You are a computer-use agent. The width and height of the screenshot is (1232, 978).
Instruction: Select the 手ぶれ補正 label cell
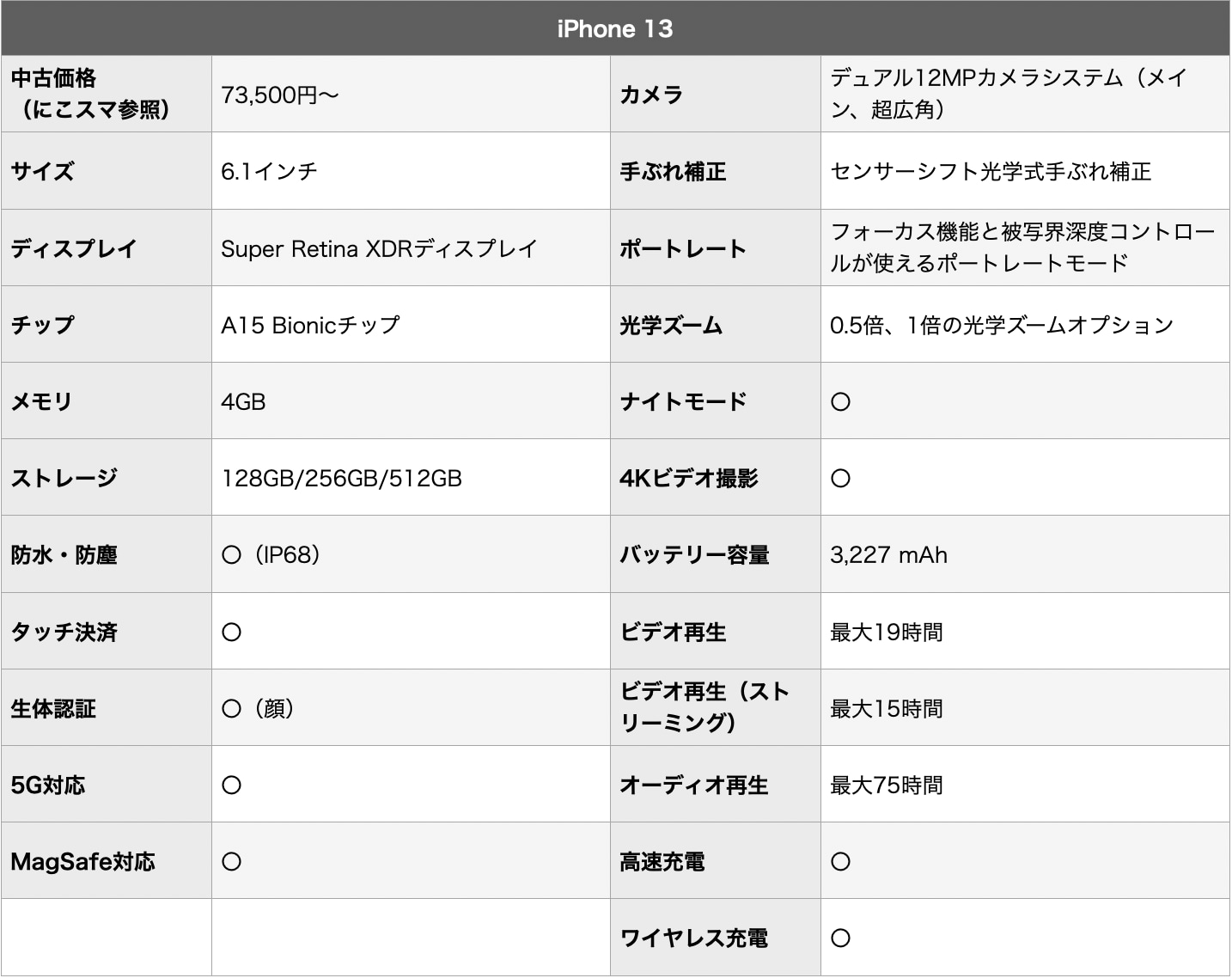tap(716, 171)
